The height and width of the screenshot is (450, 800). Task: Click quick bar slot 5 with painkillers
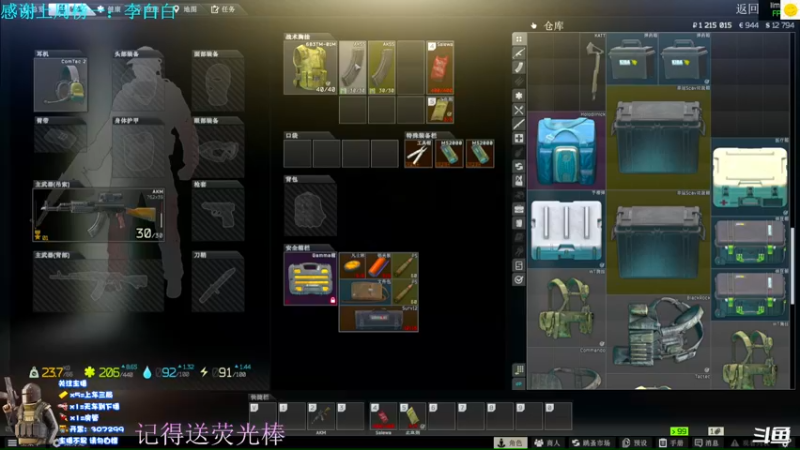[413, 415]
